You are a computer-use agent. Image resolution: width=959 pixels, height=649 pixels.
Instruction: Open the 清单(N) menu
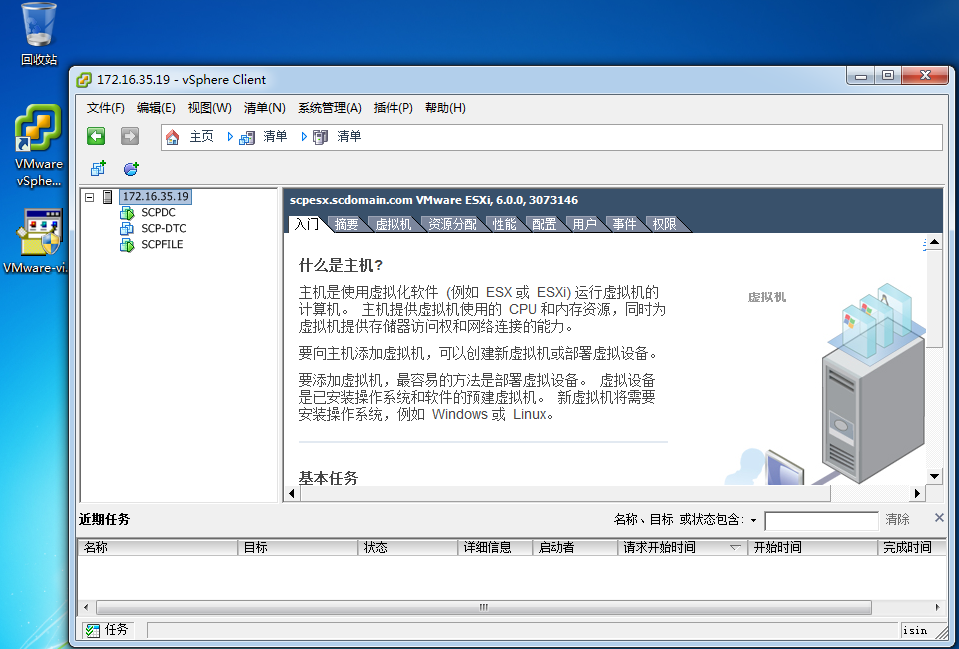click(x=264, y=108)
